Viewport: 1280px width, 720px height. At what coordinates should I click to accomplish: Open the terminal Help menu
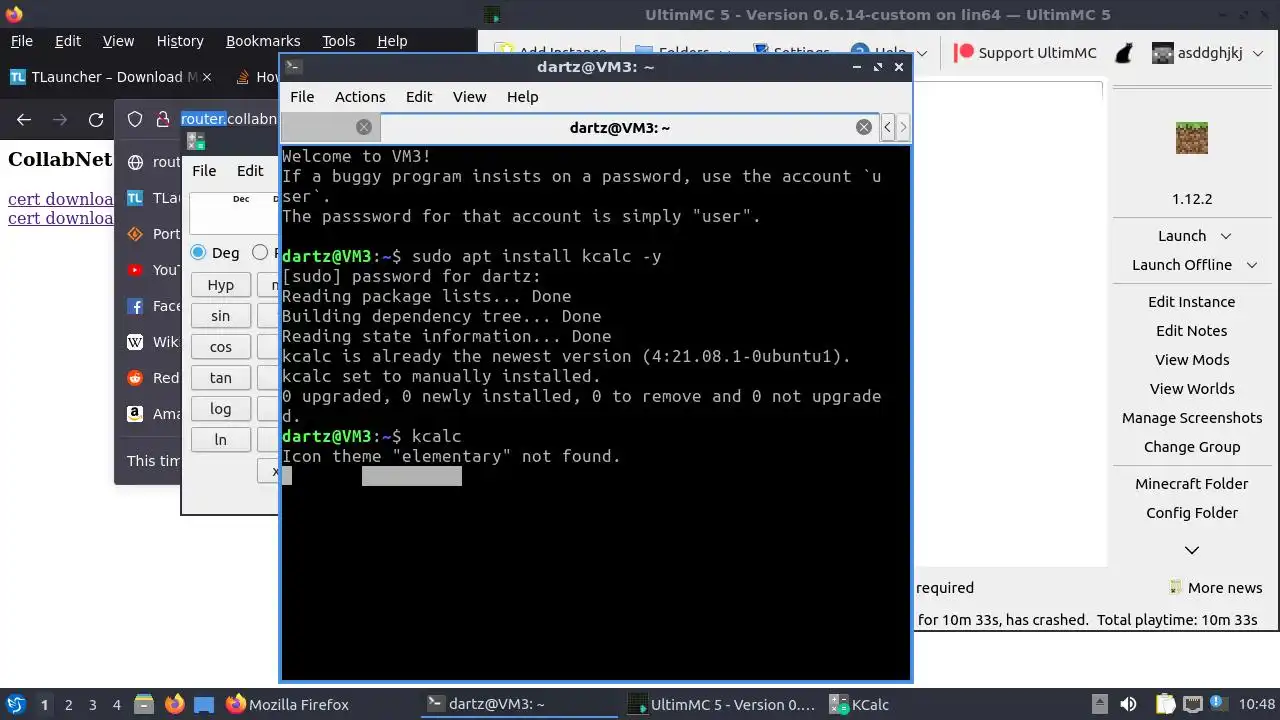click(x=523, y=97)
